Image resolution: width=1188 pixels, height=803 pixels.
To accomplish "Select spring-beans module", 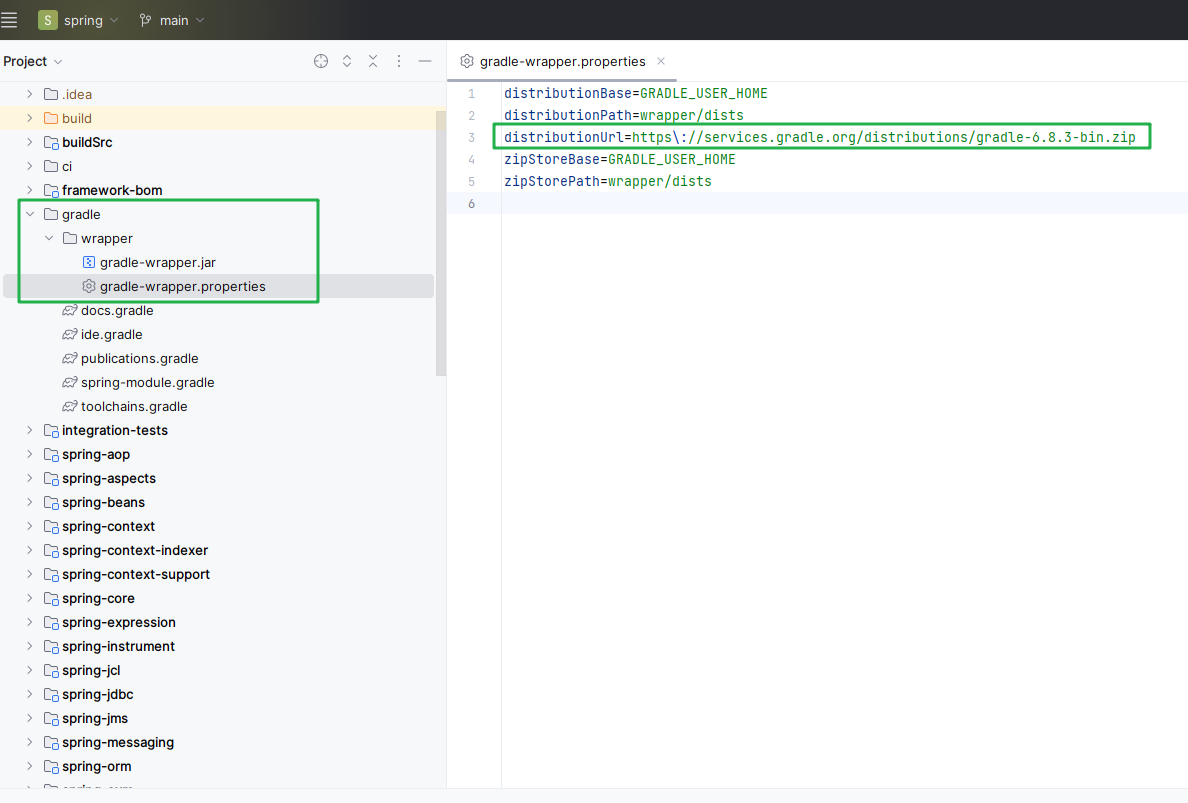I will pos(103,502).
